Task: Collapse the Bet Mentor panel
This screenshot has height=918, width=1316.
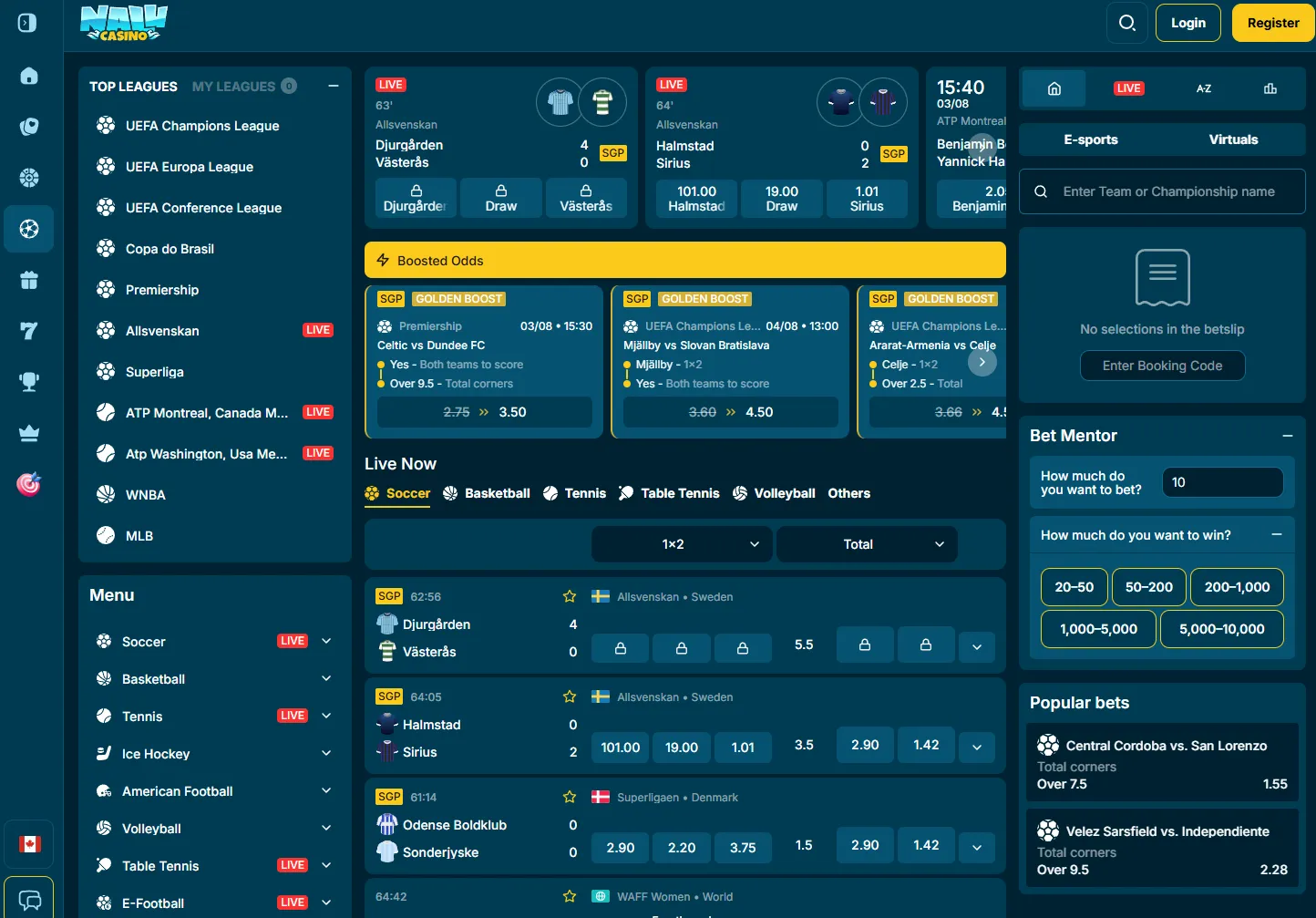Action: pos(1288,436)
